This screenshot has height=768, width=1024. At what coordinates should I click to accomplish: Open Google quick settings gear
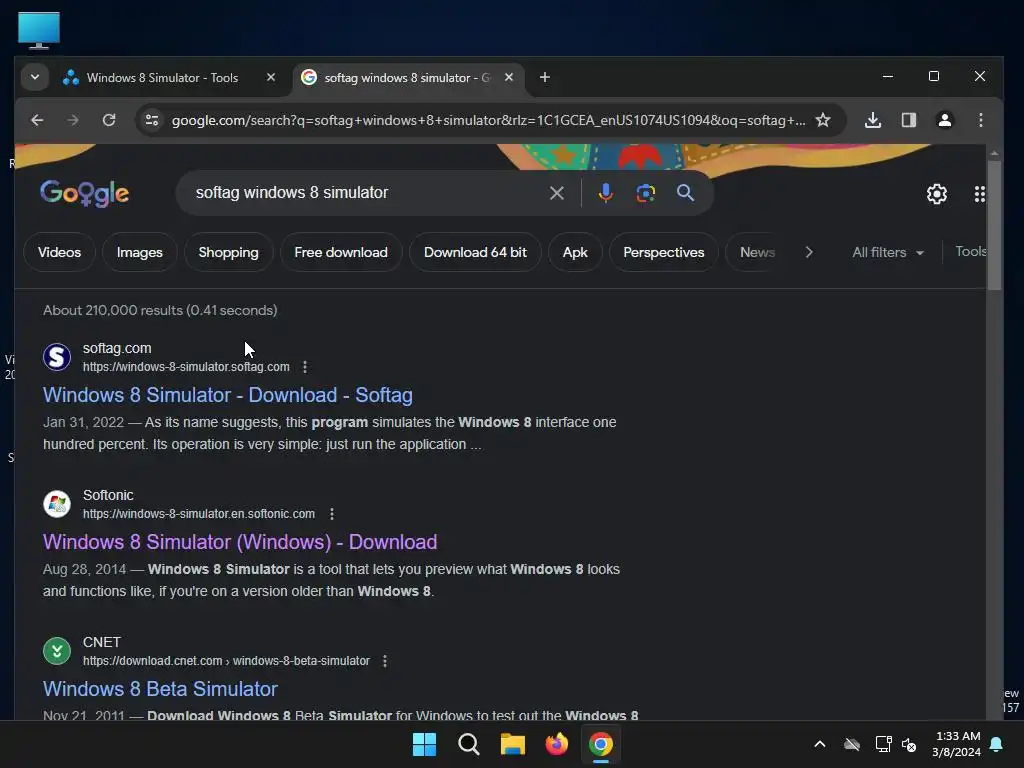[x=936, y=194]
